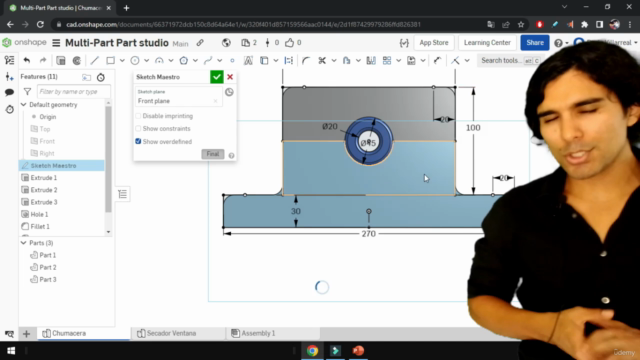This screenshot has width=640, height=360.
Task: Select the Line sketch tool
Action: pyautogui.click(x=95, y=60)
